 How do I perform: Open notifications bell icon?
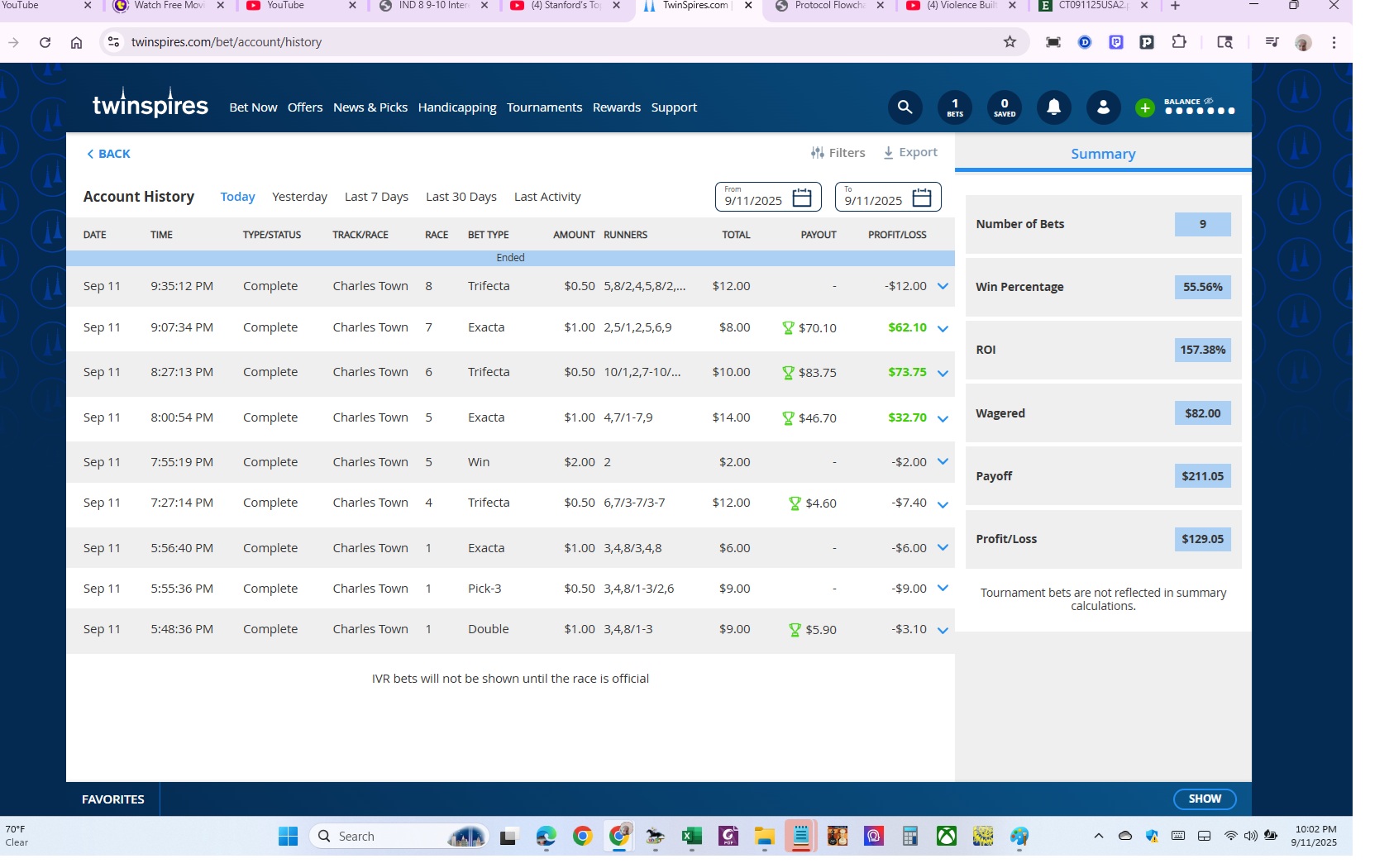pyautogui.click(x=1054, y=107)
